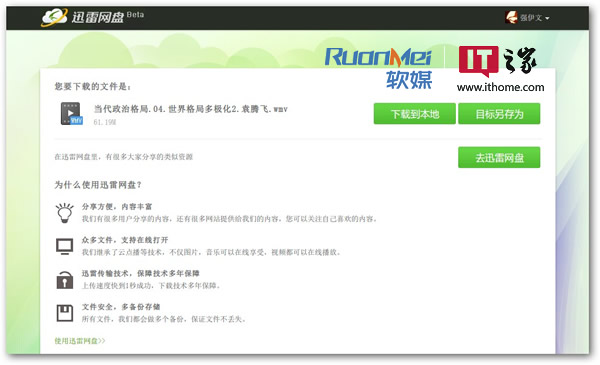Click the 去迅雷网盘 button
Image resolution: width=600 pixels, height=365 pixels.
499,157
